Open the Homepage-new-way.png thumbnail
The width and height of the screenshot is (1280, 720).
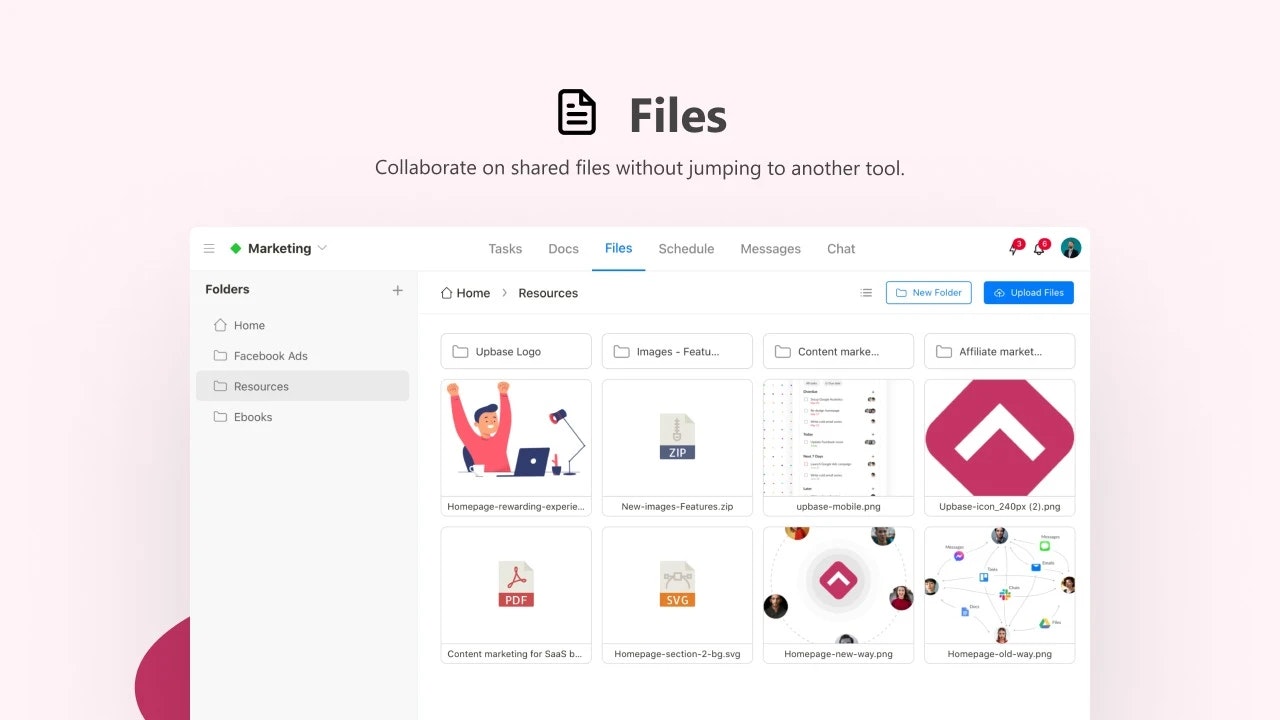point(838,585)
